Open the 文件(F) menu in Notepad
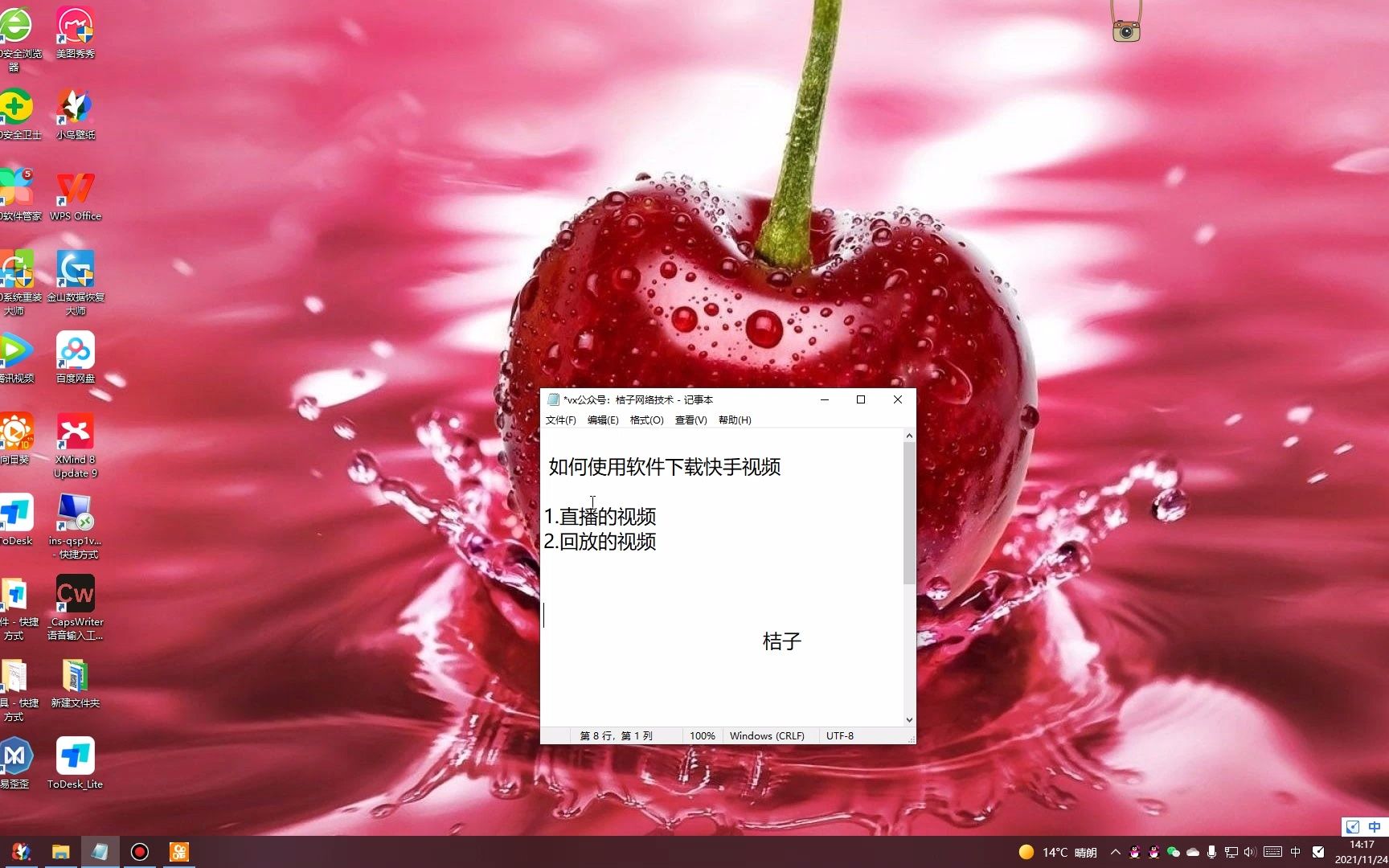This screenshot has height=868, width=1389. (x=560, y=420)
